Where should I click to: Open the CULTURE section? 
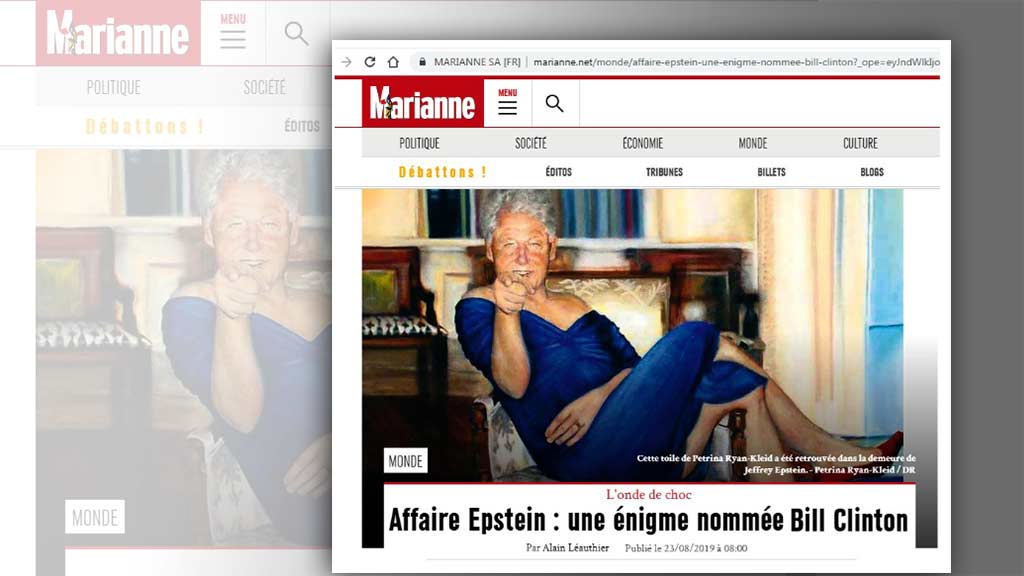[x=860, y=143]
